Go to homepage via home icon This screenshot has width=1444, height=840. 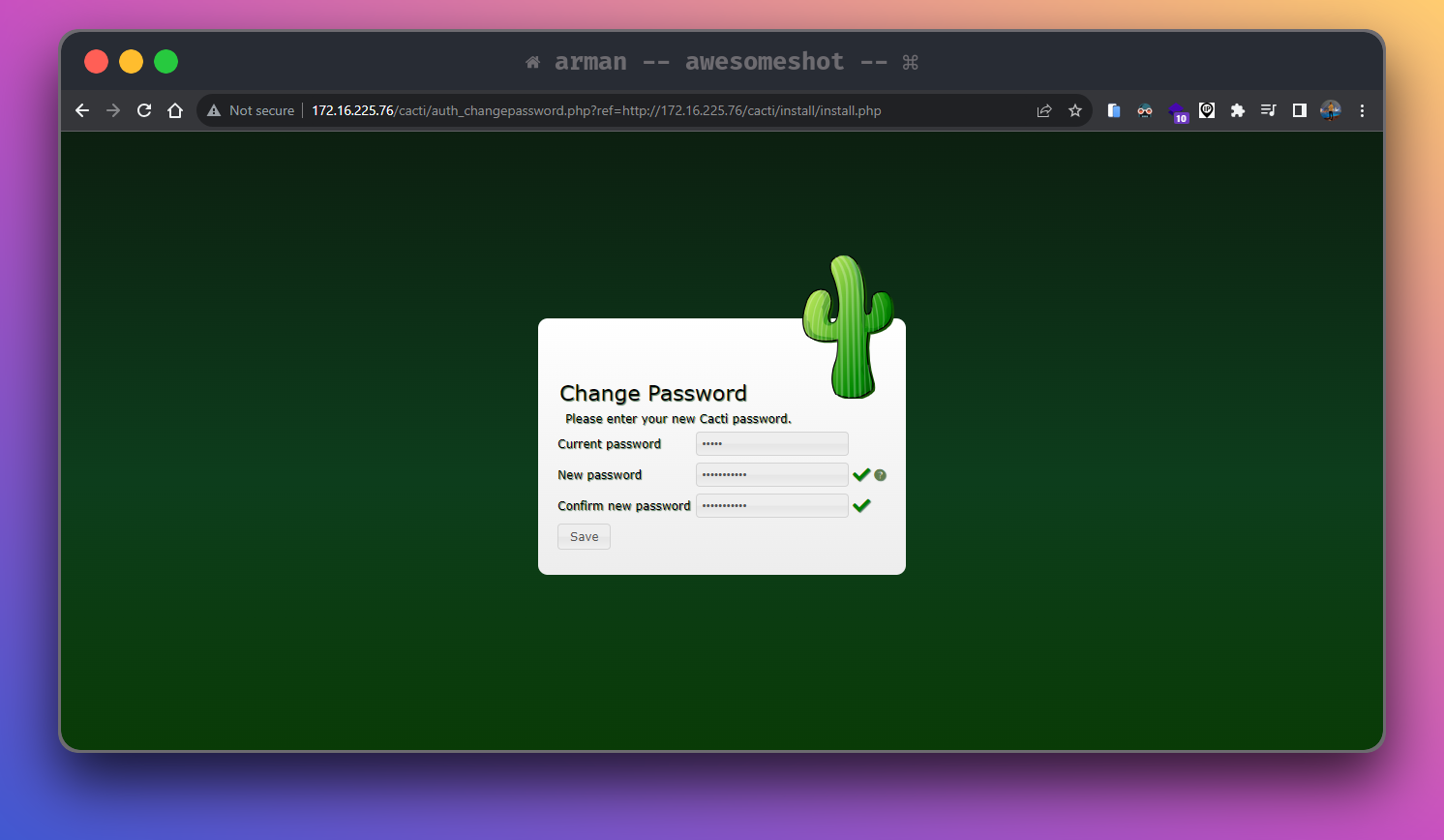174,110
